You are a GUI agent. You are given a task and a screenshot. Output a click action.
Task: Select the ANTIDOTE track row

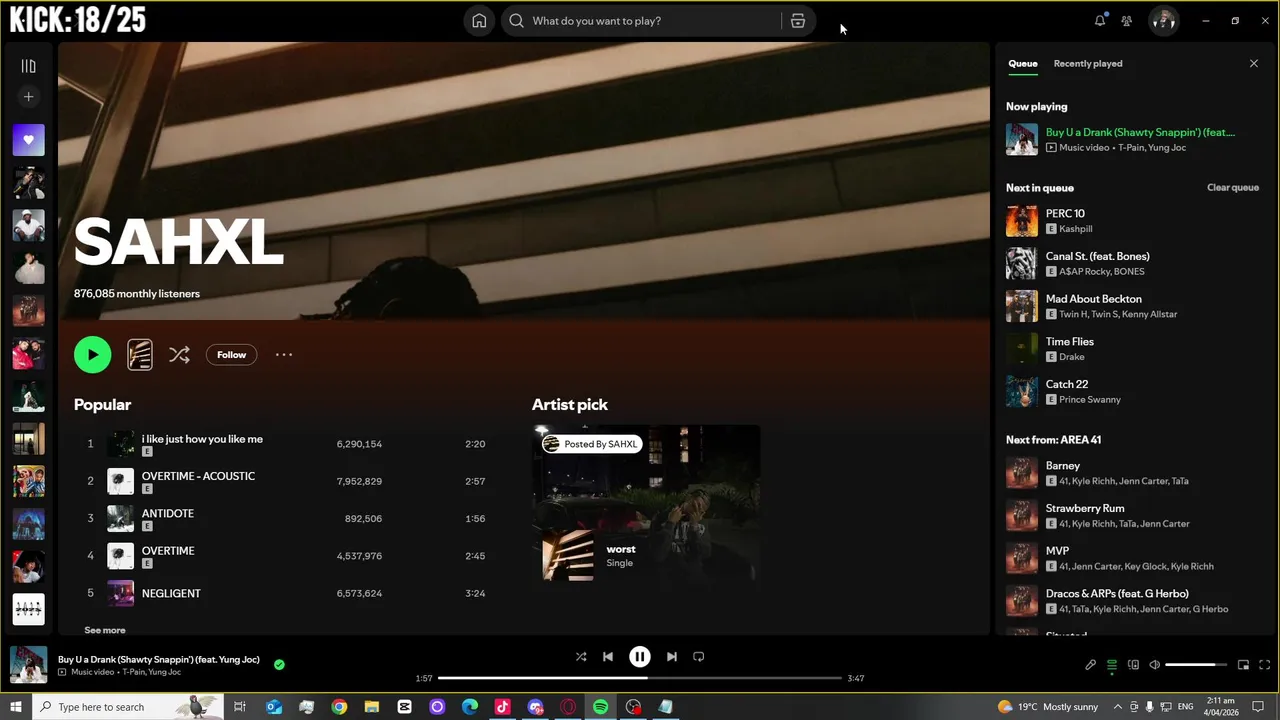coord(285,518)
